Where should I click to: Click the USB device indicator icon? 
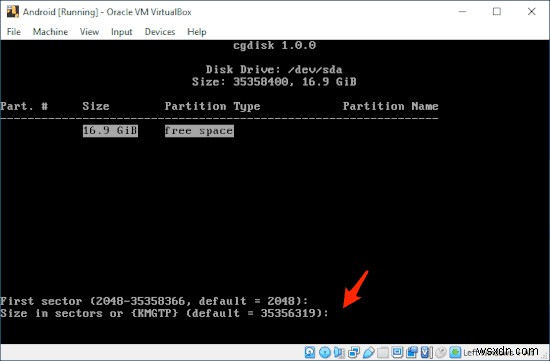pos(368,352)
